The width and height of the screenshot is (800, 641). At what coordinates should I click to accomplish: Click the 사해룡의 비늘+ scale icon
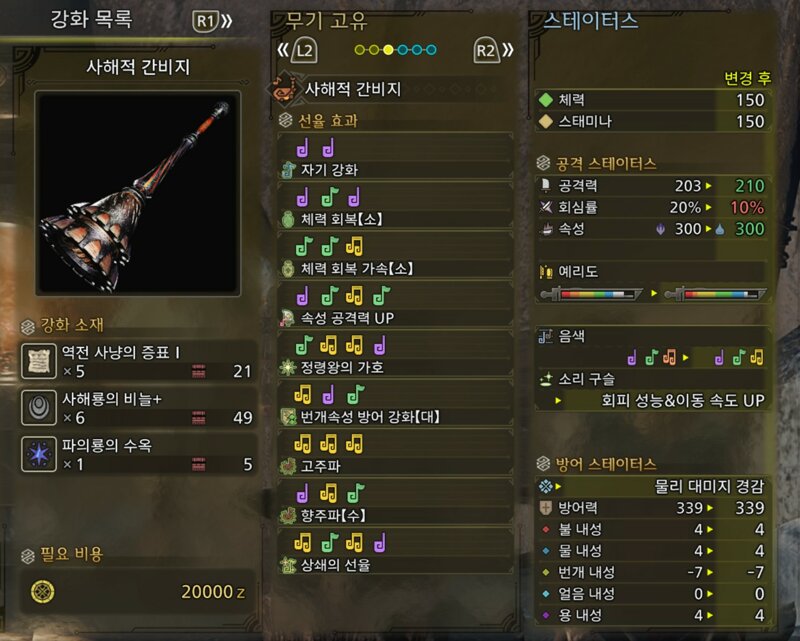tap(39, 407)
